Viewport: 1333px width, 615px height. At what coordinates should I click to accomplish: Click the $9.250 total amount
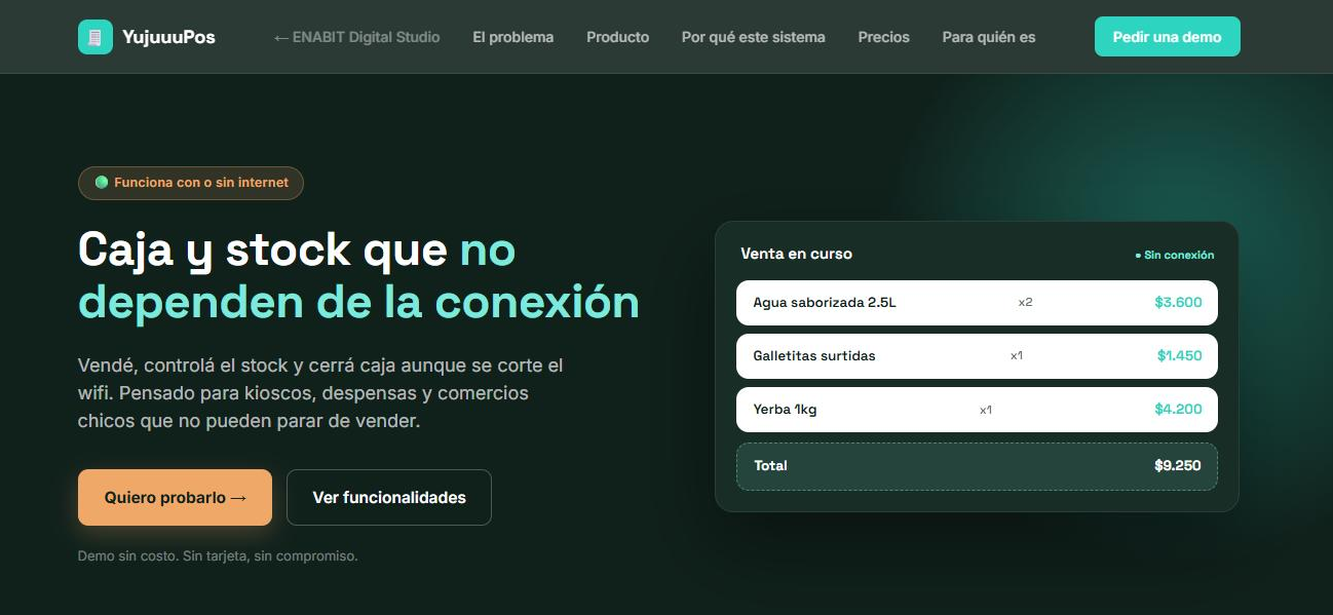point(1178,466)
